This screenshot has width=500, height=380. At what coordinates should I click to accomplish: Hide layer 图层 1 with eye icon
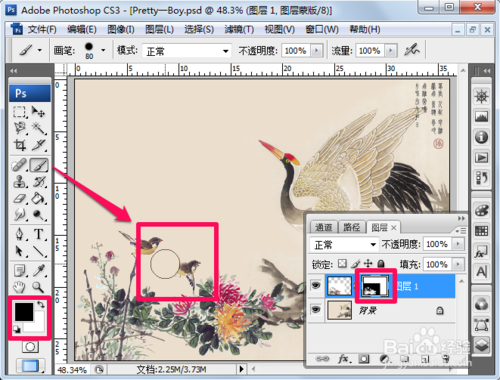pos(316,285)
